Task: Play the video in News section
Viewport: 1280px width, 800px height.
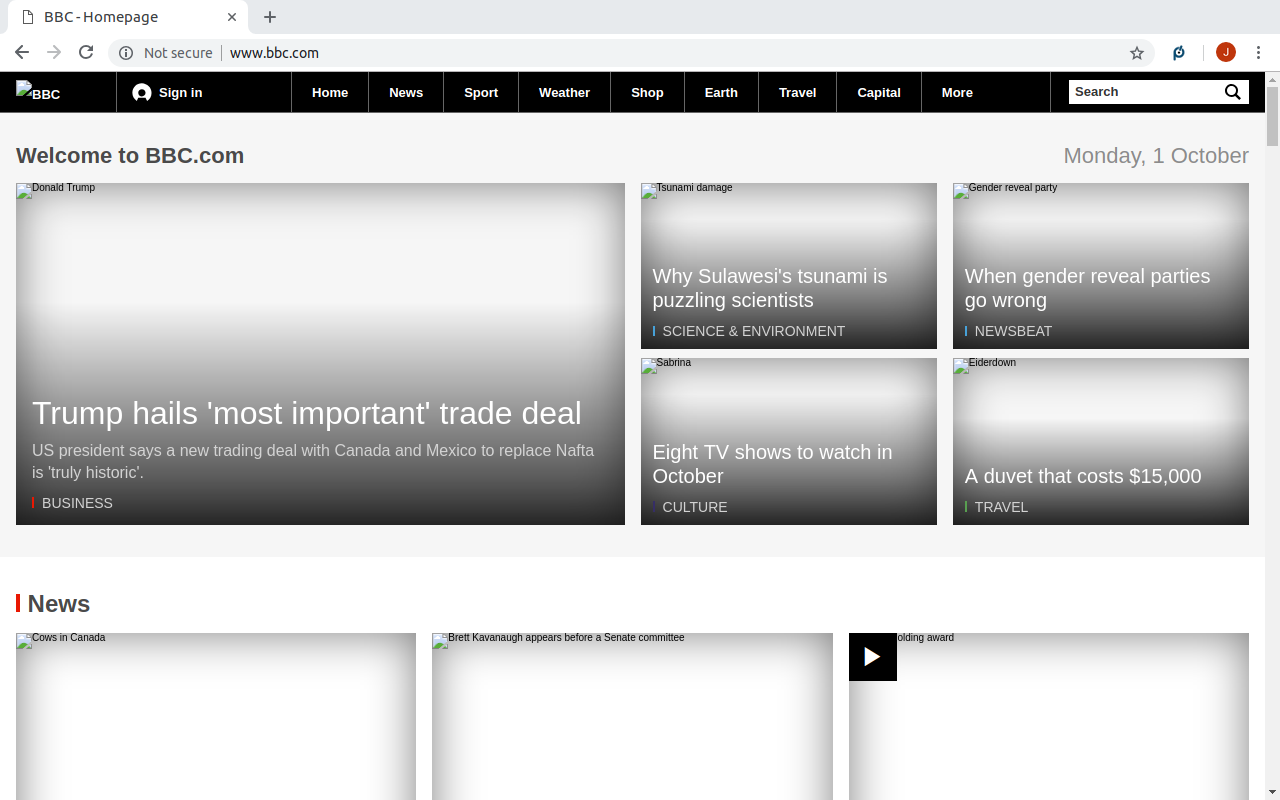Action: [x=872, y=657]
